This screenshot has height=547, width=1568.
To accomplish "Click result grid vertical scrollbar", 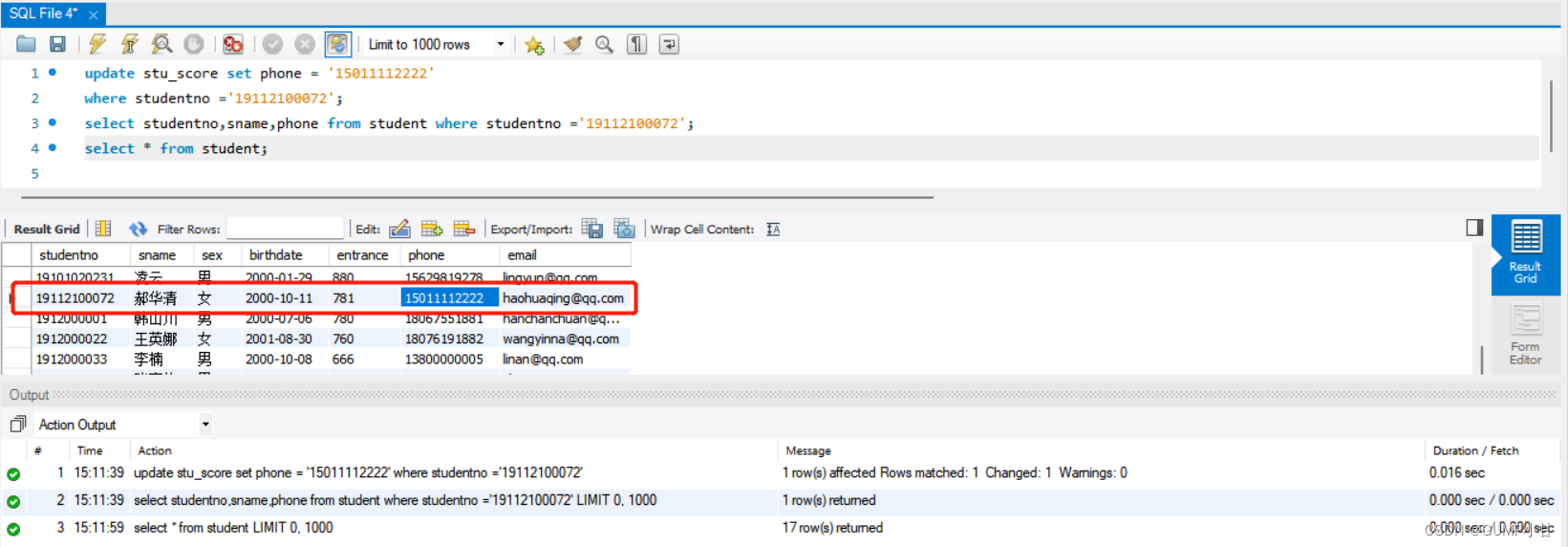I will (1482, 359).
